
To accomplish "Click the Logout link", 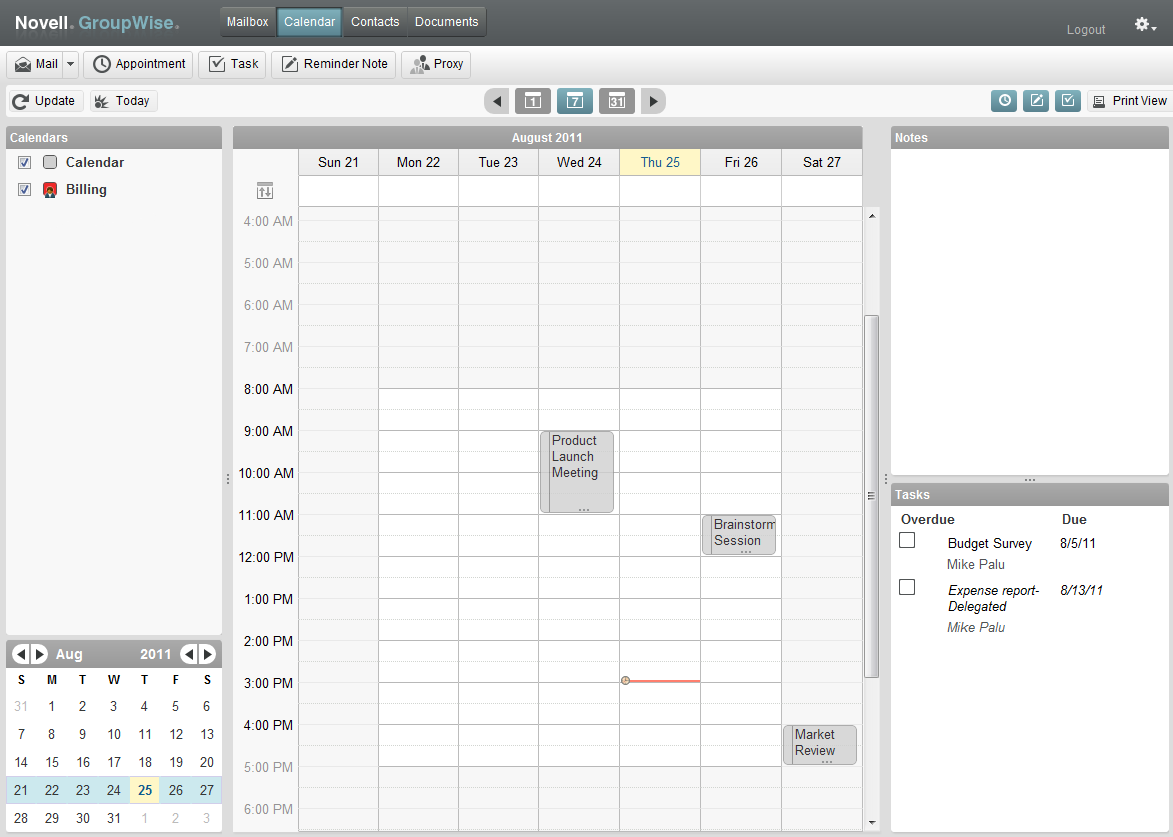I will coord(1085,29).
